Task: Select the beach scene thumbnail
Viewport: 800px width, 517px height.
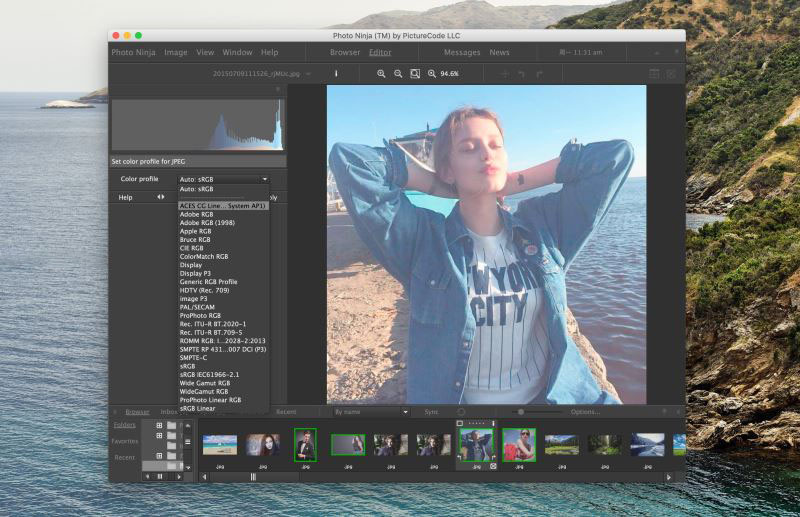Action: (x=220, y=445)
